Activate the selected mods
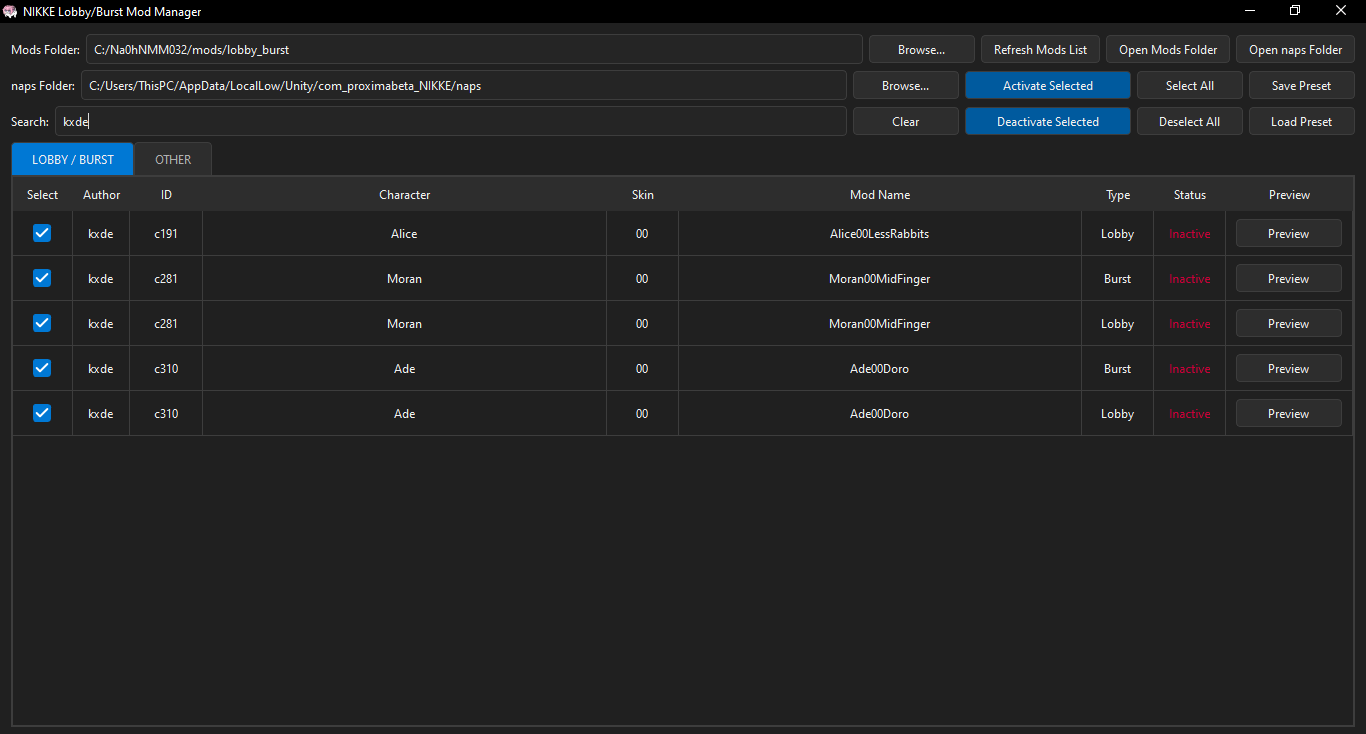 [x=1047, y=85]
